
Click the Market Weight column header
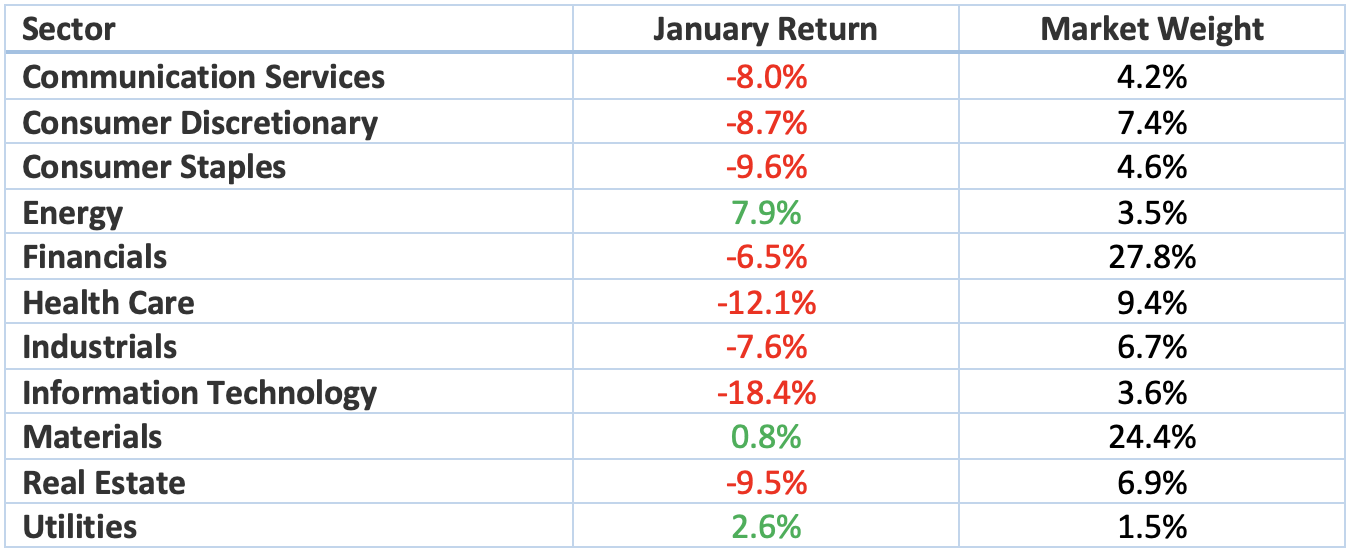tap(1152, 30)
